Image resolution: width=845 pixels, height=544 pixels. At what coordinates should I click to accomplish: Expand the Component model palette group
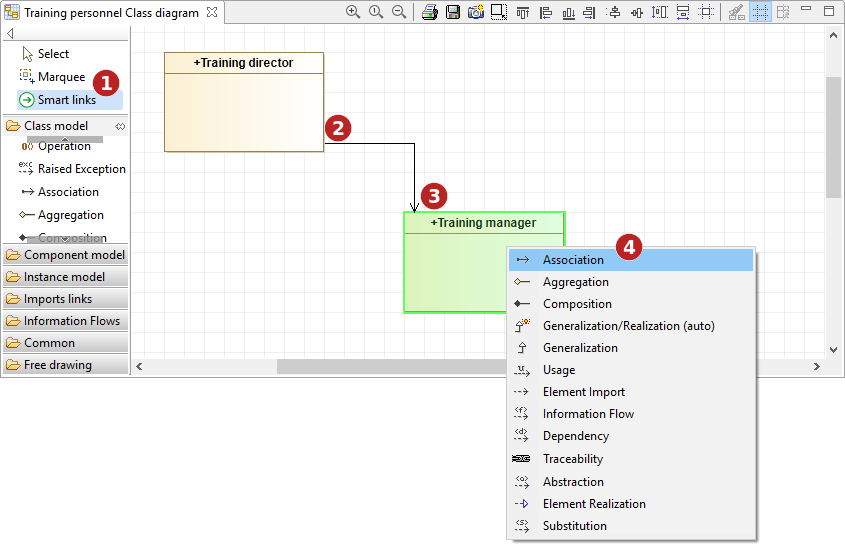[x=66, y=255]
